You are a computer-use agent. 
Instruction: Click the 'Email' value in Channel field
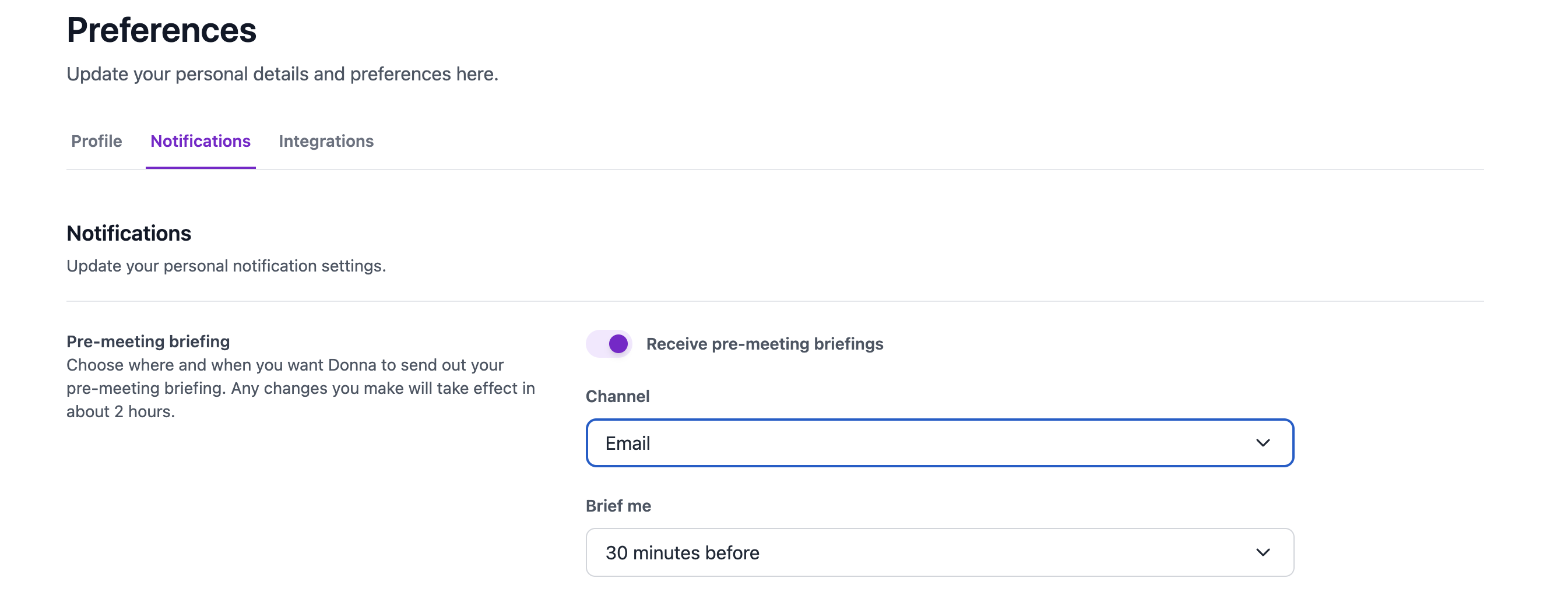628,443
